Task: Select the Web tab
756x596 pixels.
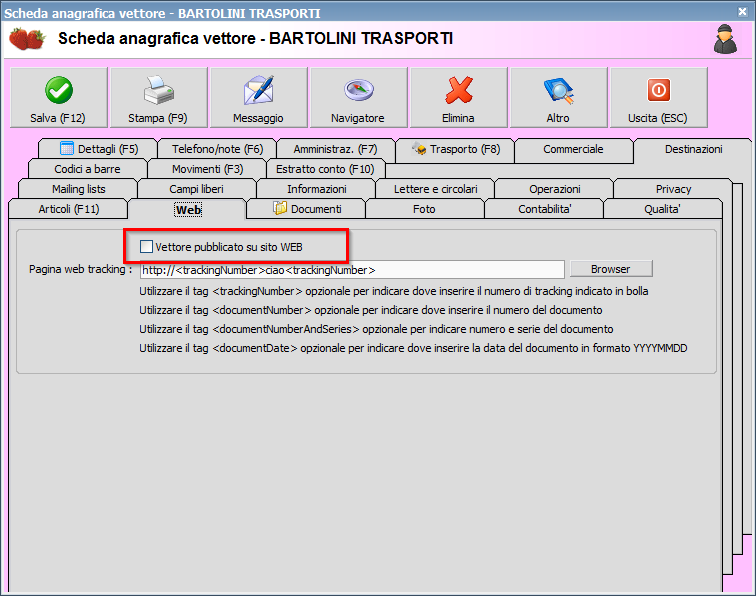Action: [188, 210]
